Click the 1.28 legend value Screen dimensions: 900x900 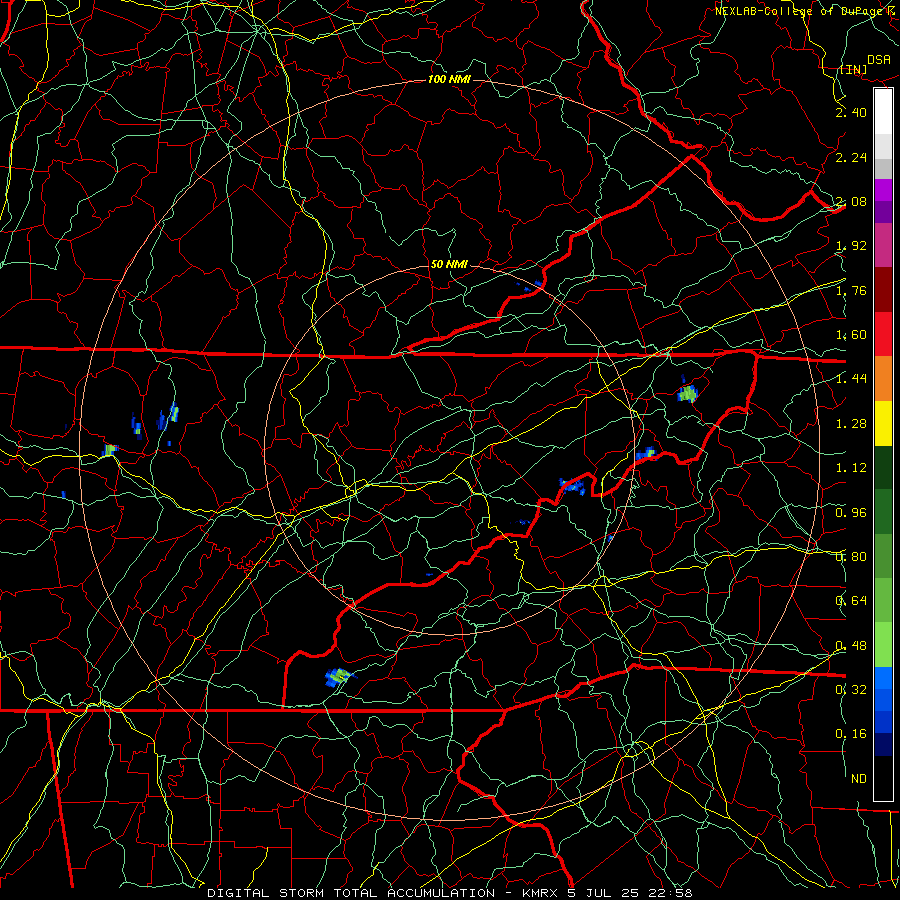coord(851,424)
